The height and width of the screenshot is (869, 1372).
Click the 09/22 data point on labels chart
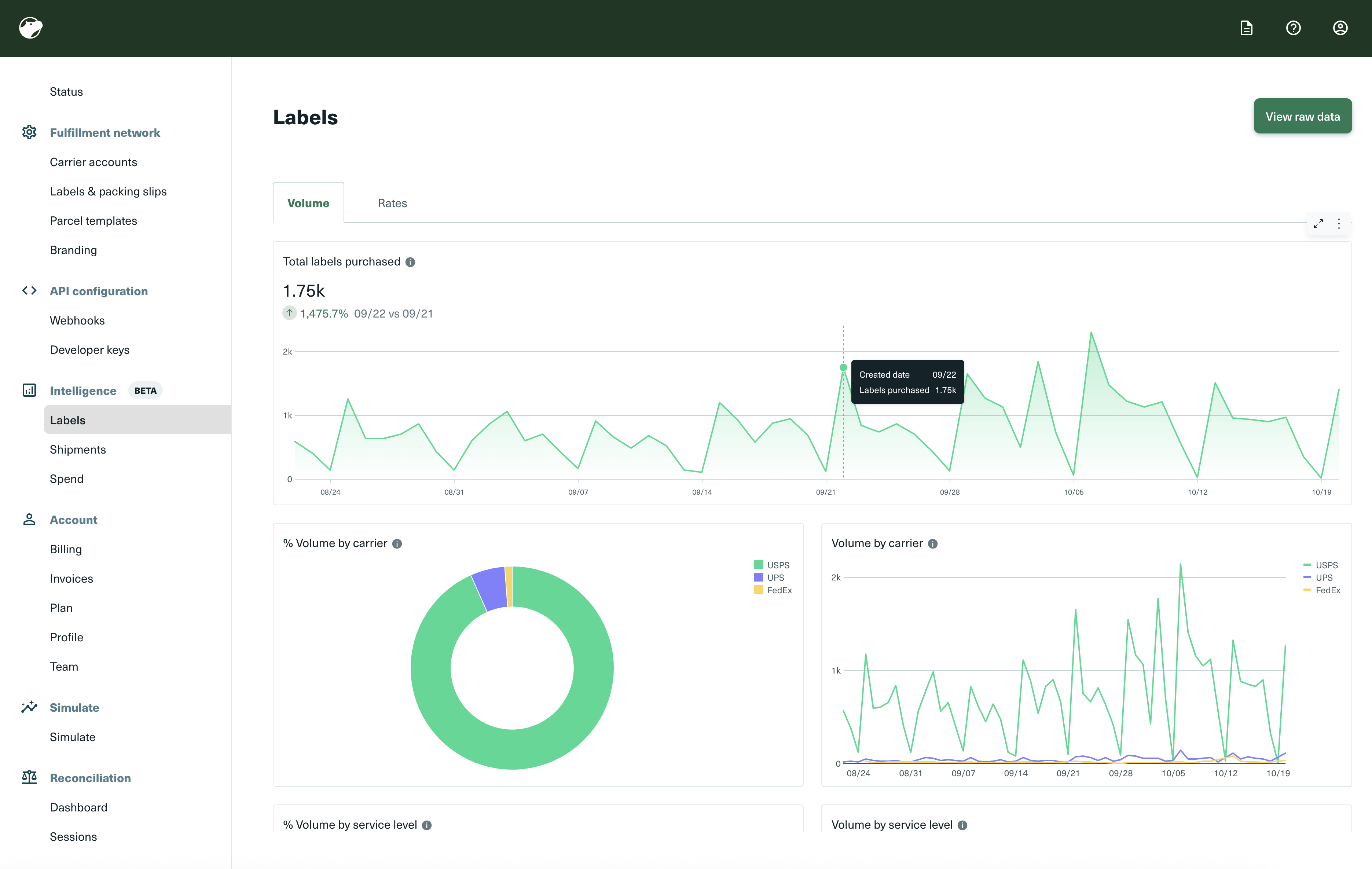point(843,367)
